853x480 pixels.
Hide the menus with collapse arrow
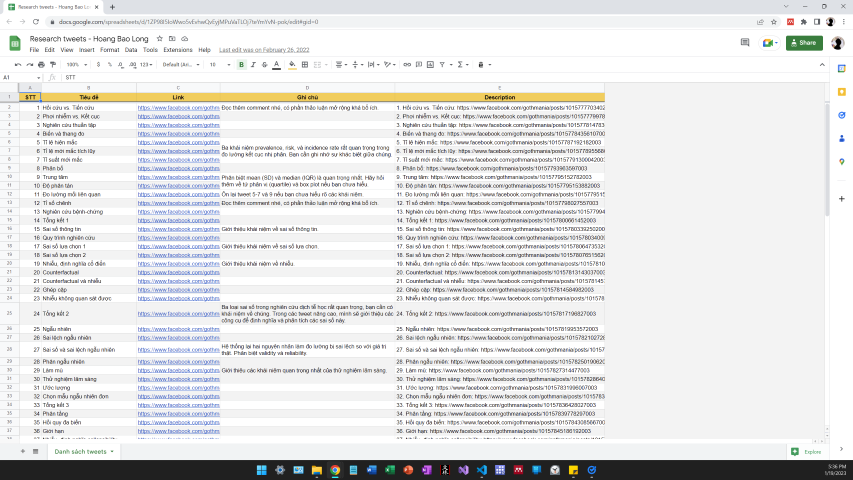click(822, 65)
